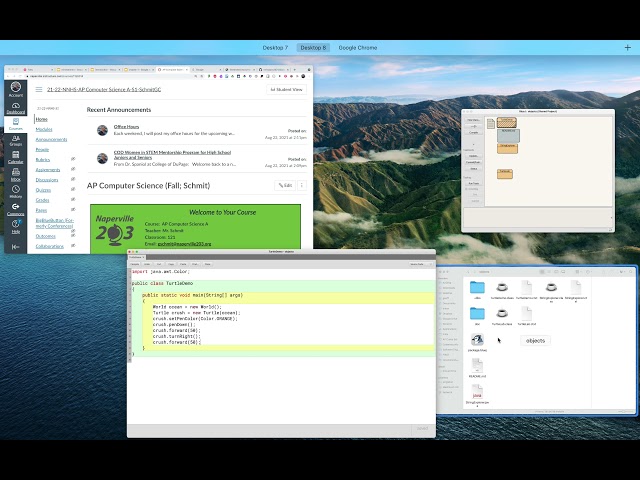Open the Help icon in Canvas sidebar

16,227
